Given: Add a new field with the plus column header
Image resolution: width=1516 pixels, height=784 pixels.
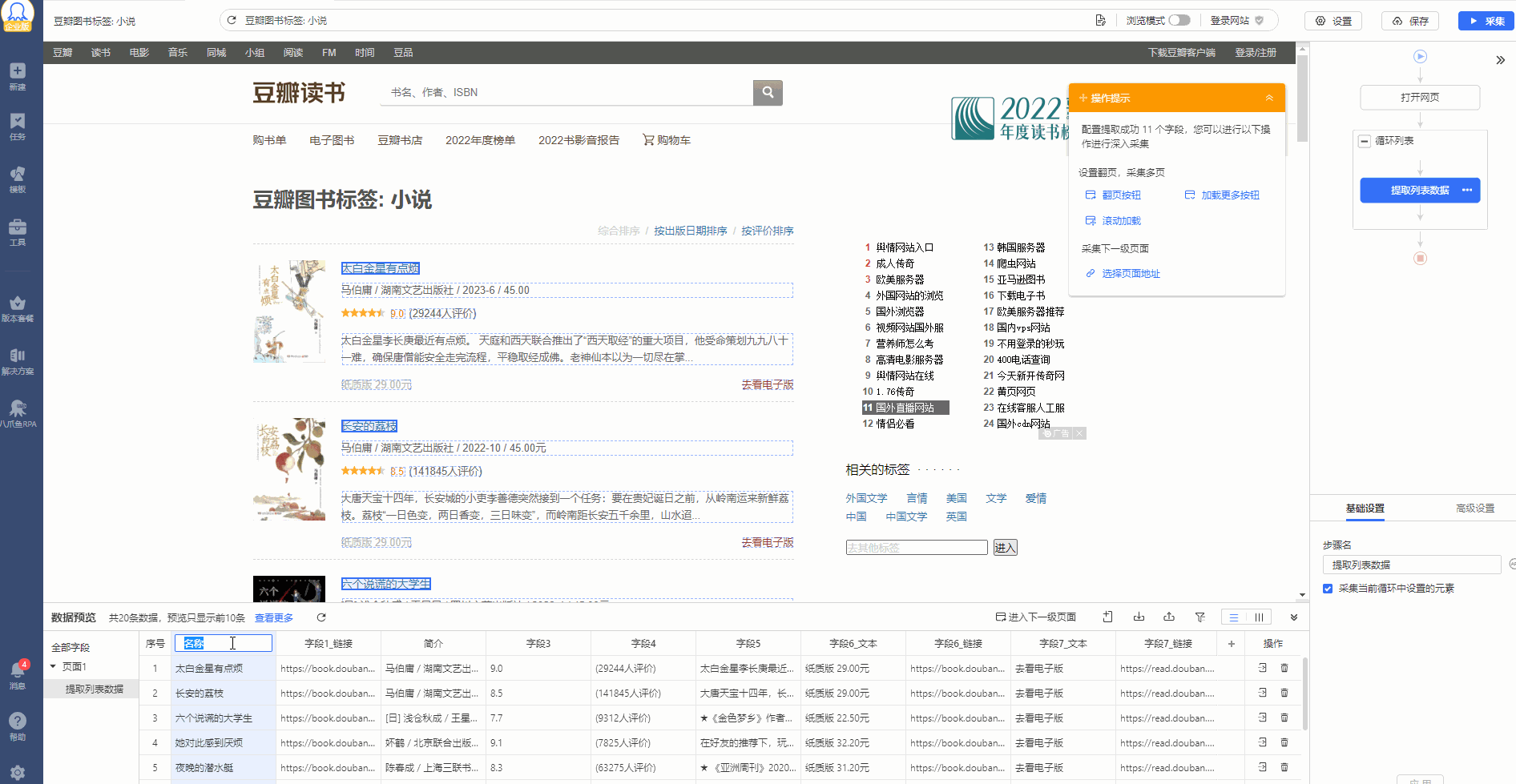Looking at the screenshot, I should pyautogui.click(x=1232, y=643).
